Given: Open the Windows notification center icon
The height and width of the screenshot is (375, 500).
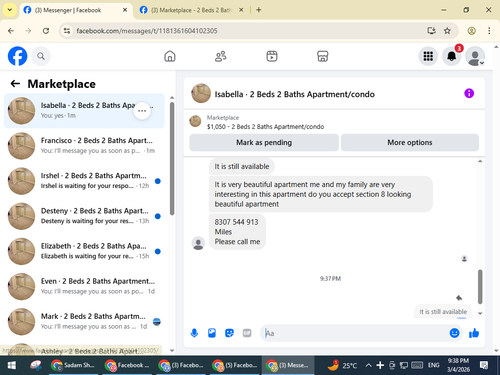Looking at the screenshot, I should pos(484,365).
